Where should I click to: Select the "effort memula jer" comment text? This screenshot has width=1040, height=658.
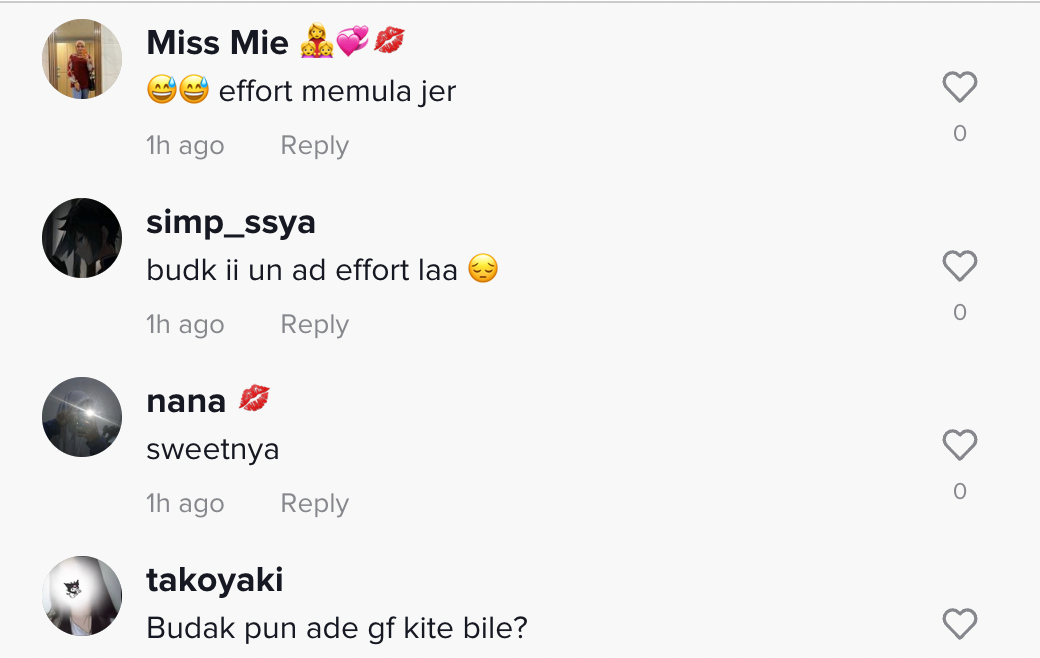coord(336,92)
